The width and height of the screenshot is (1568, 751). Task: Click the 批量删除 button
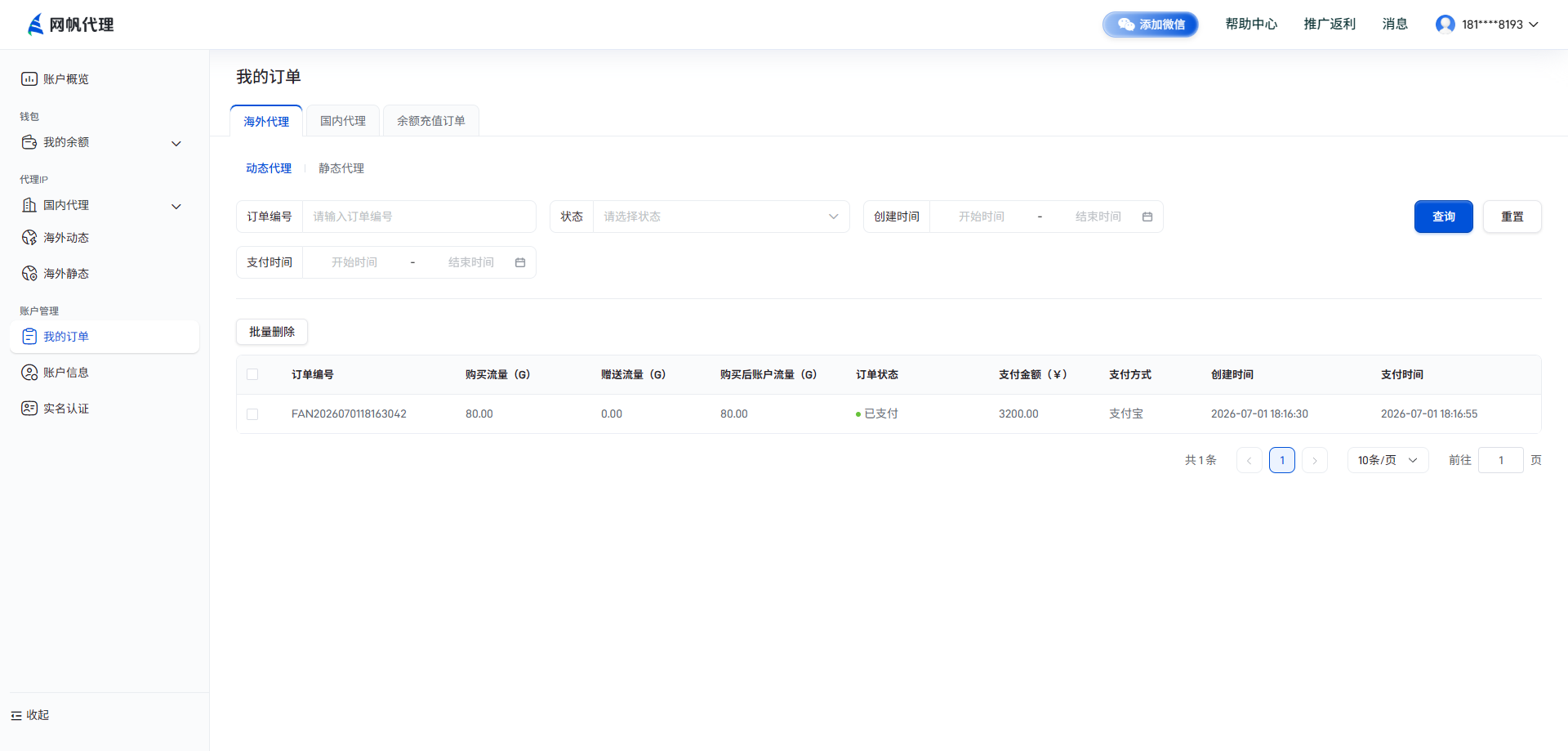(x=272, y=332)
